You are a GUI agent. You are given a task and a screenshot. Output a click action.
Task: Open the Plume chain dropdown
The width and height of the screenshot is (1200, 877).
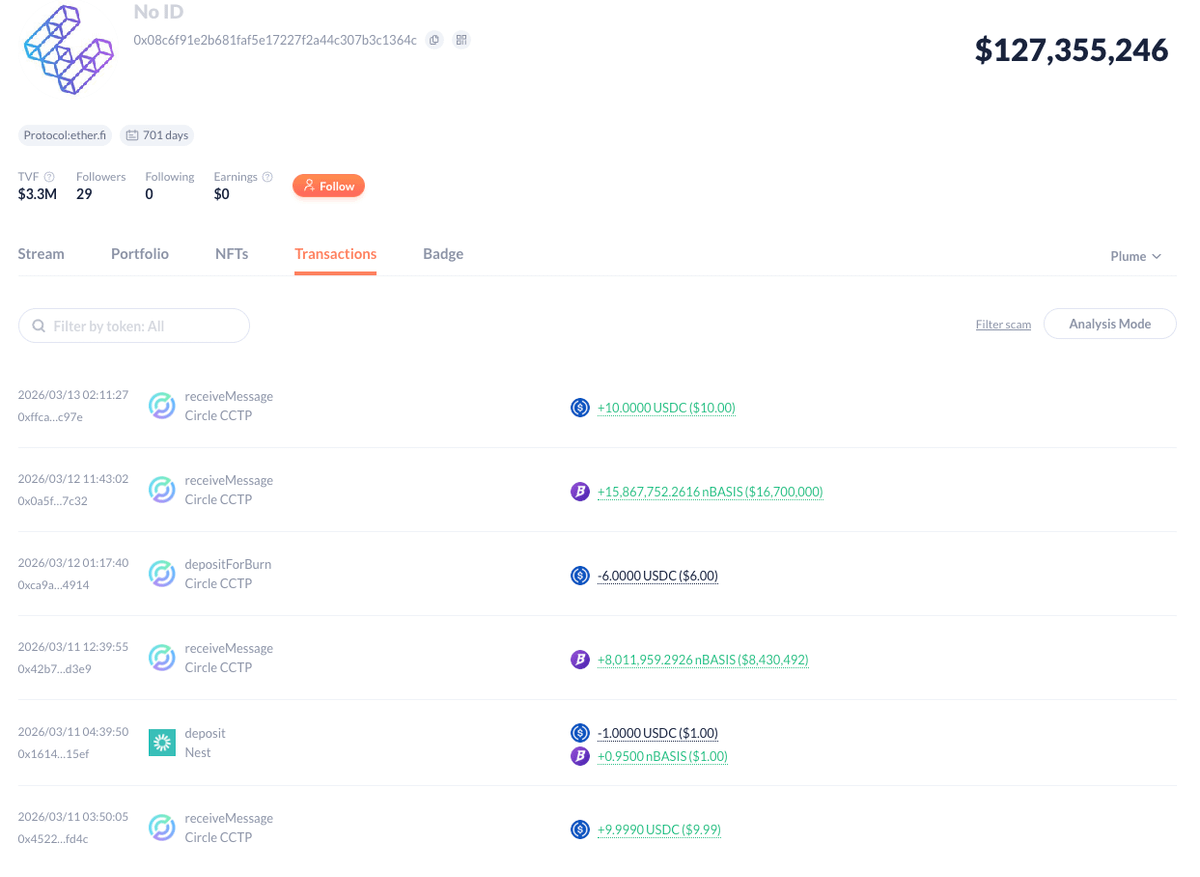click(1136, 257)
